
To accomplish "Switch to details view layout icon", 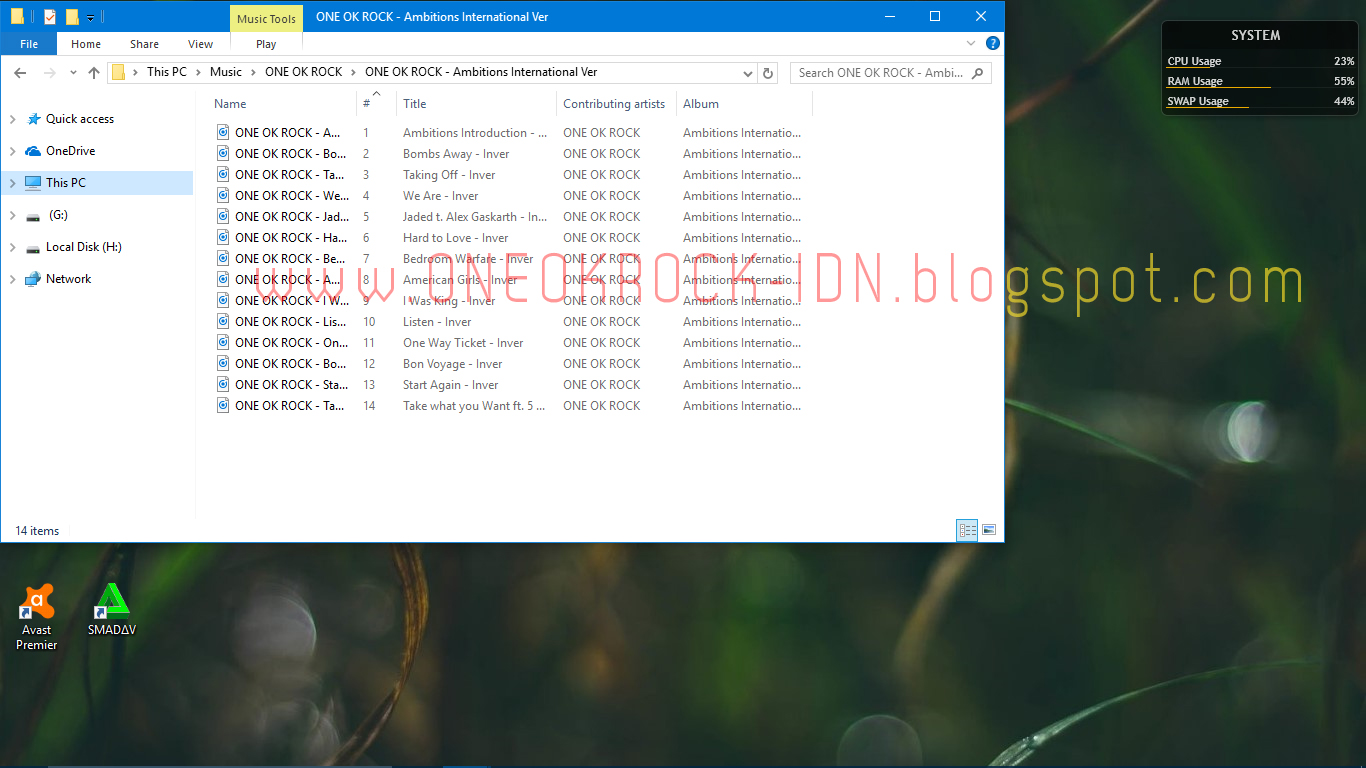I will (x=967, y=530).
